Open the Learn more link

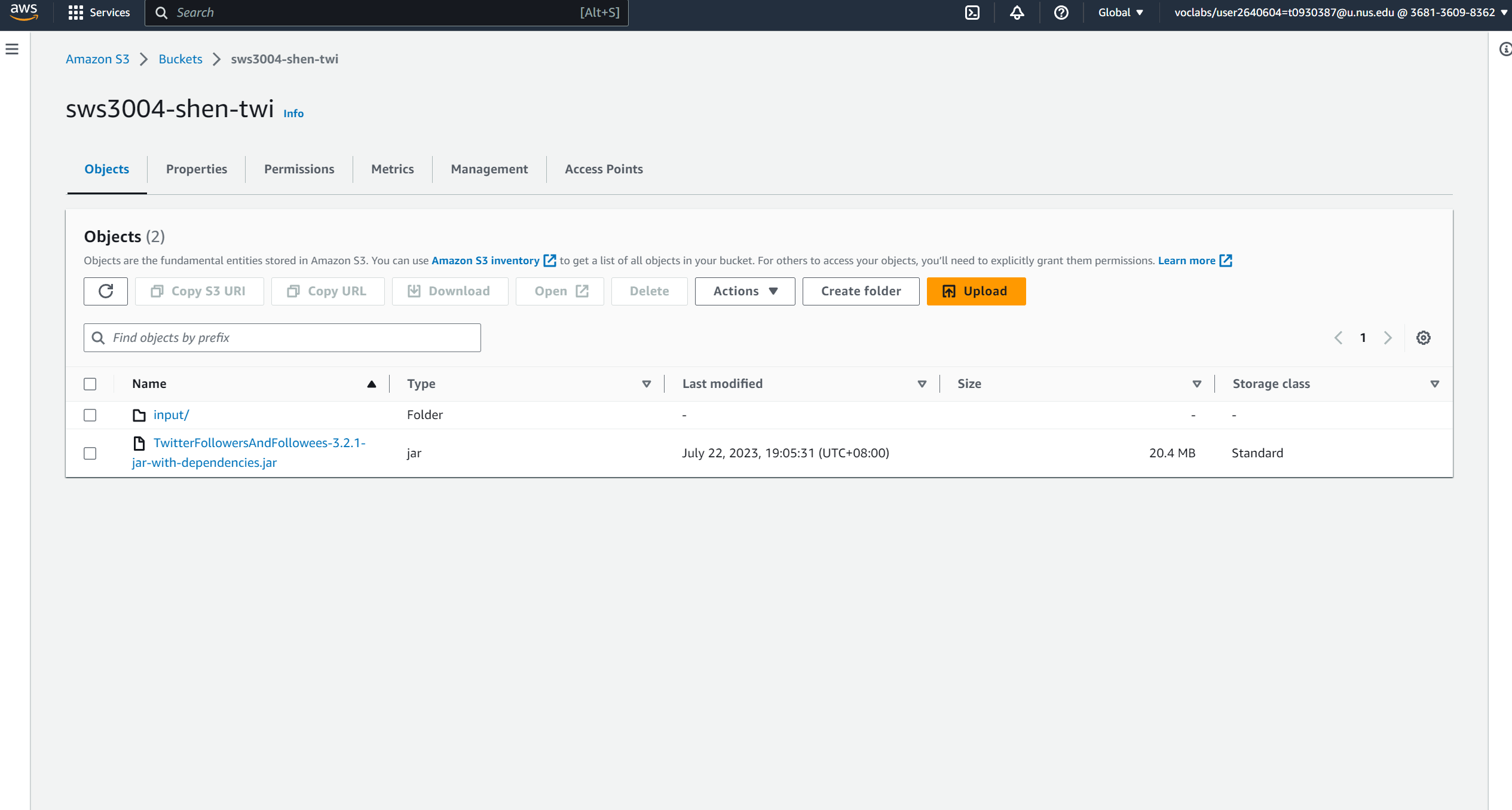1187,261
